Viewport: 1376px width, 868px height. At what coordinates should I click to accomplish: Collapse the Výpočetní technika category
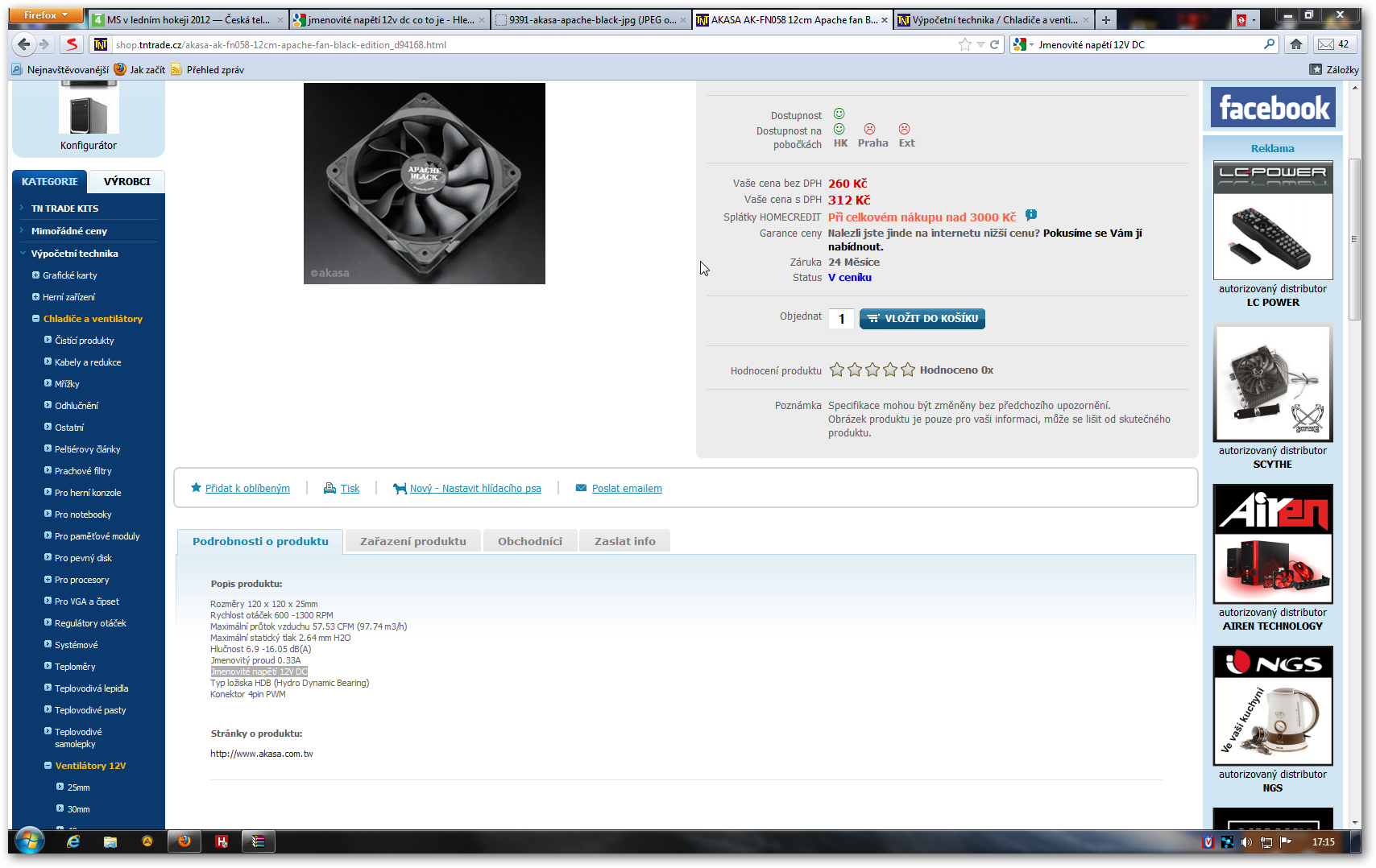click(x=23, y=253)
